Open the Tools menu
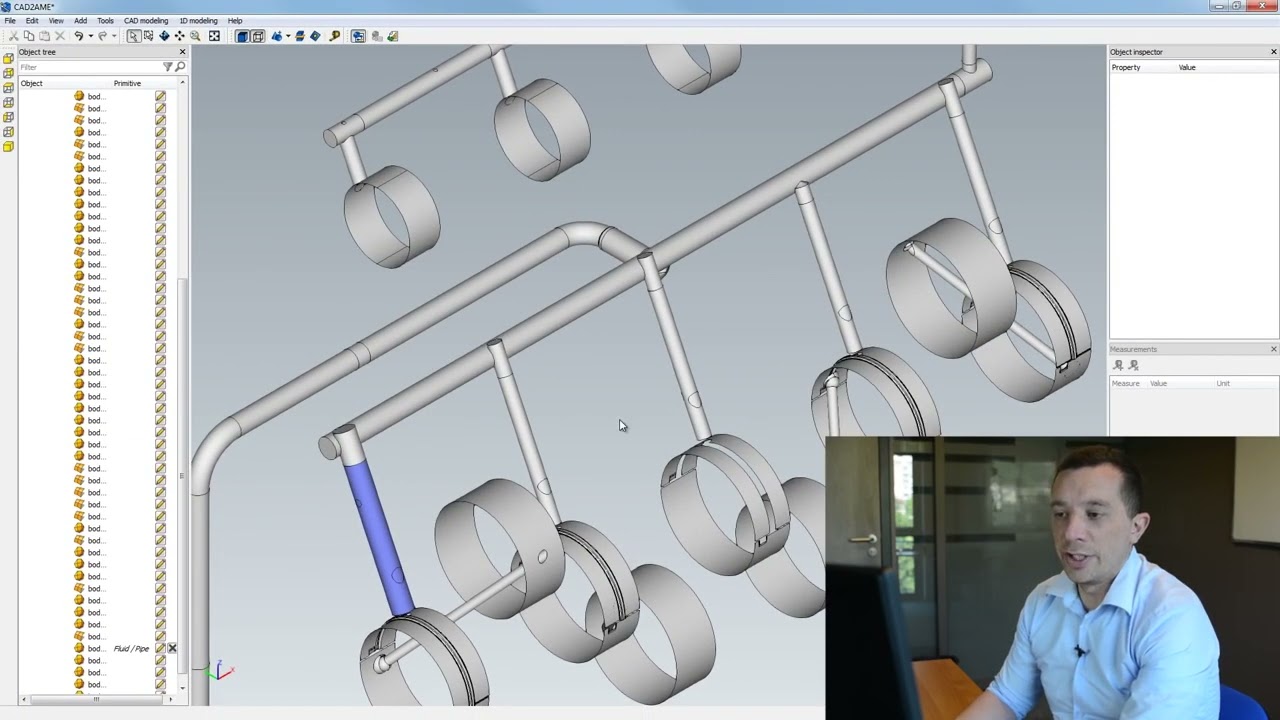 pyautogui.click(x=105, y=20)
